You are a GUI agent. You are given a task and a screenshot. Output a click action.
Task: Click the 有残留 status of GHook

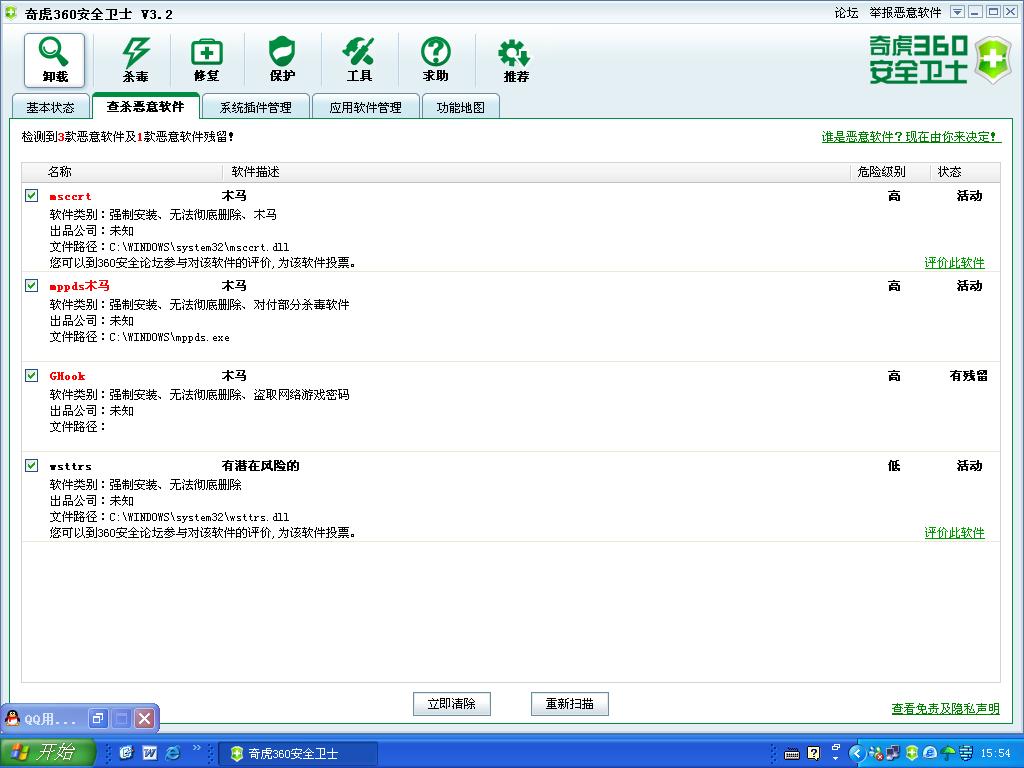968,376
